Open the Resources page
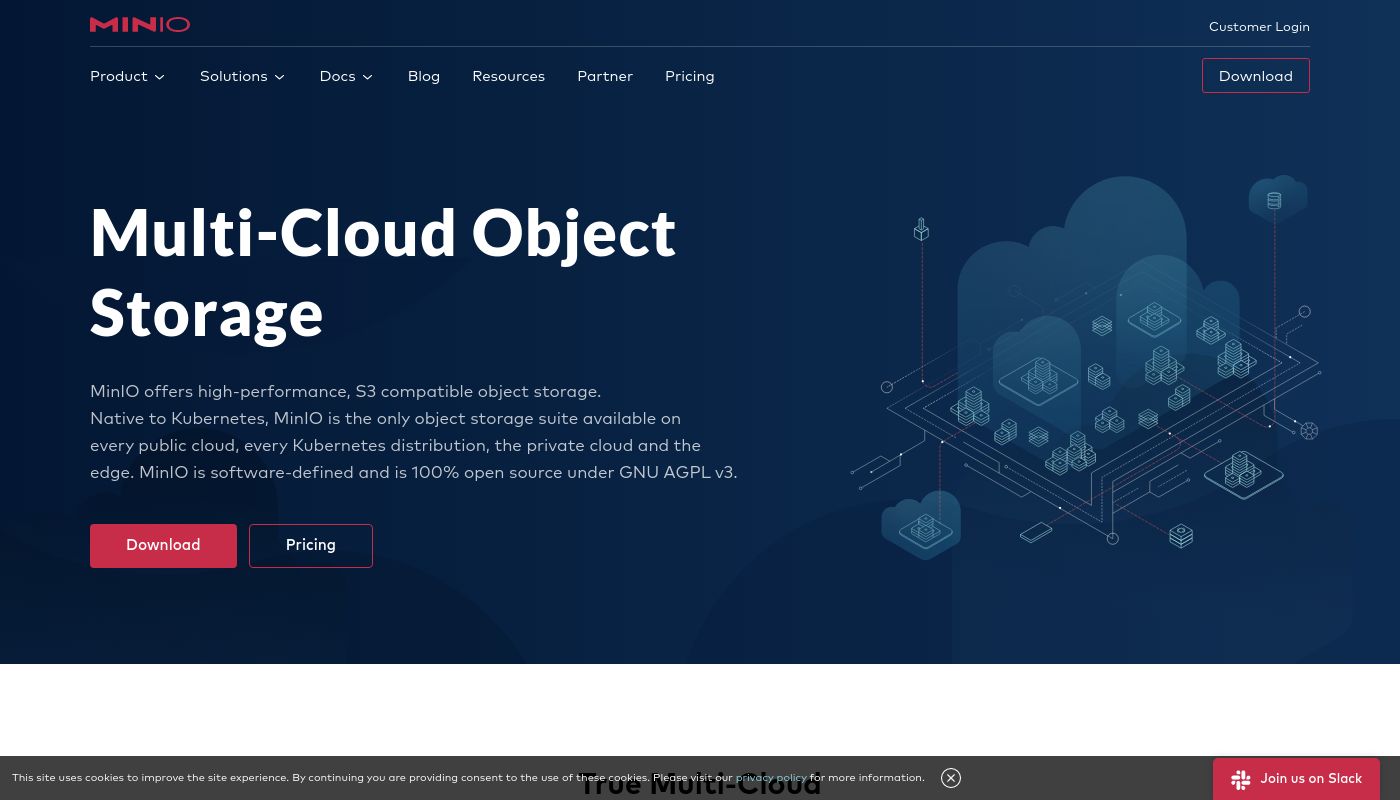 click(509, 76)
